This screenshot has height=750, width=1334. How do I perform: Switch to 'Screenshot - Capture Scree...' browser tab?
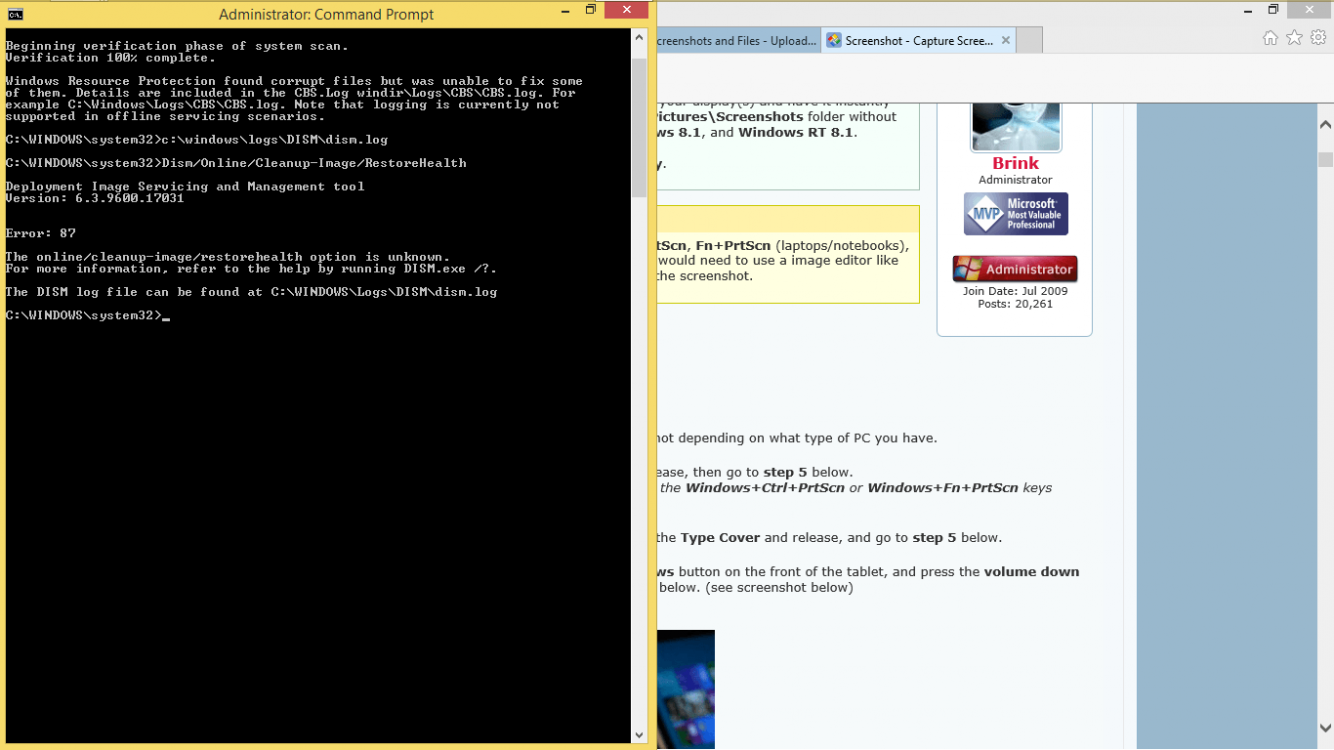(x=918, y=41)
